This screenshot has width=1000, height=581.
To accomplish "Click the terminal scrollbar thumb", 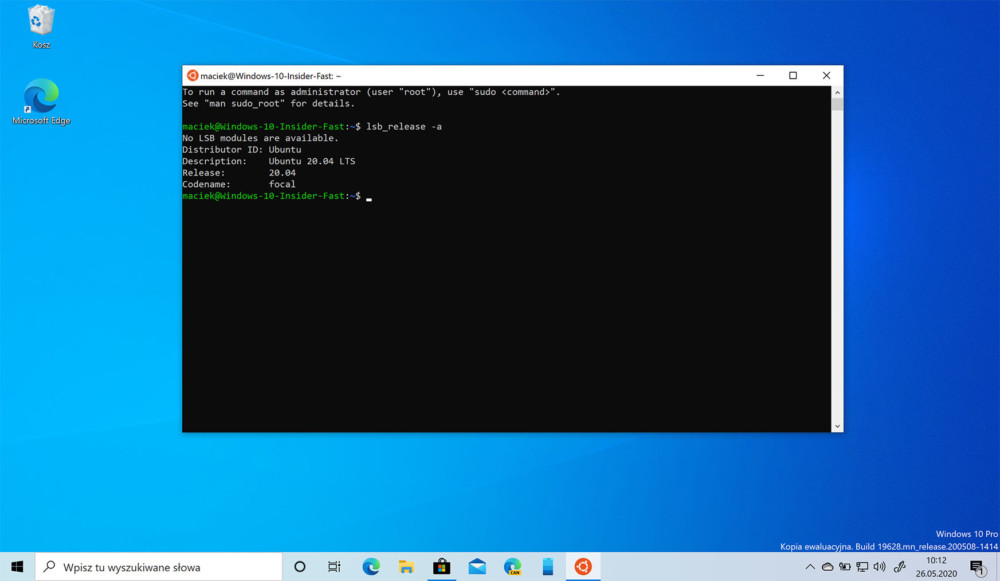I will 837,105.
